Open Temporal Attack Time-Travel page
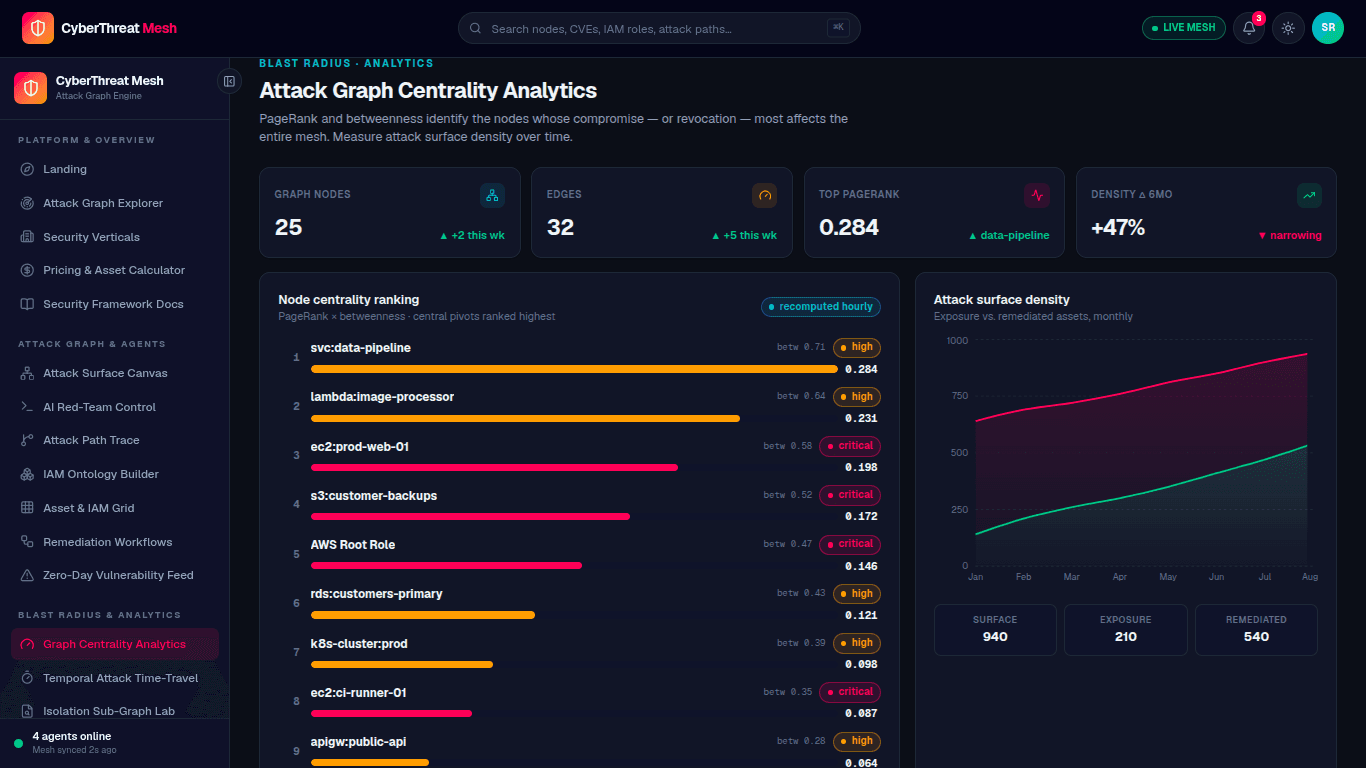 [115, 678]
